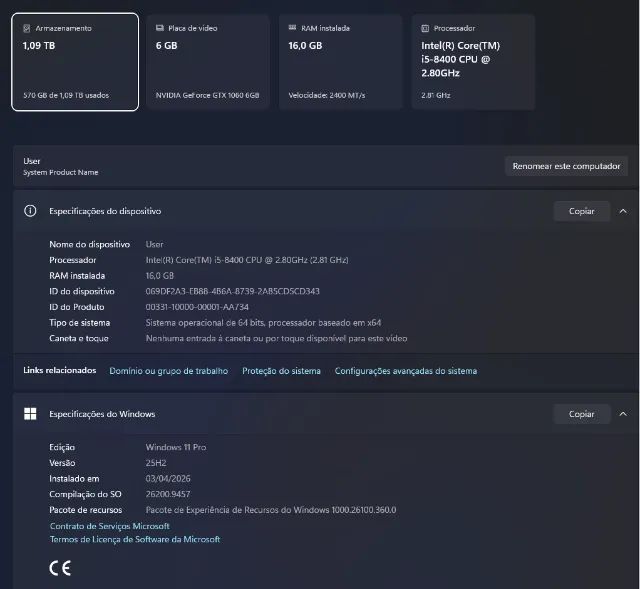Click the version value 25H2
Viewport: 640px width, 589px height.
coord(156,463)
